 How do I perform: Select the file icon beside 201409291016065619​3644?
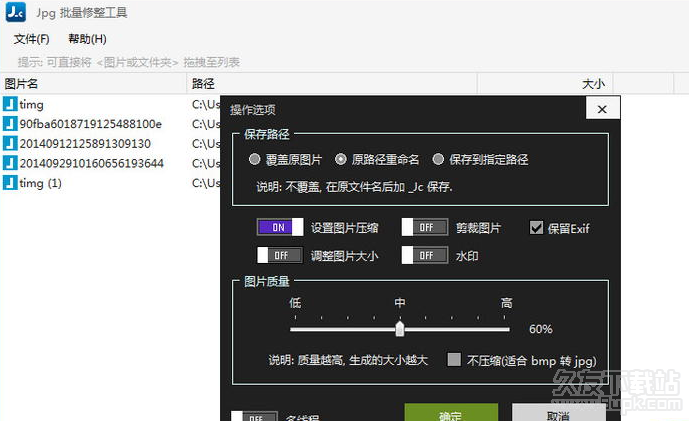tap(10, 163)
